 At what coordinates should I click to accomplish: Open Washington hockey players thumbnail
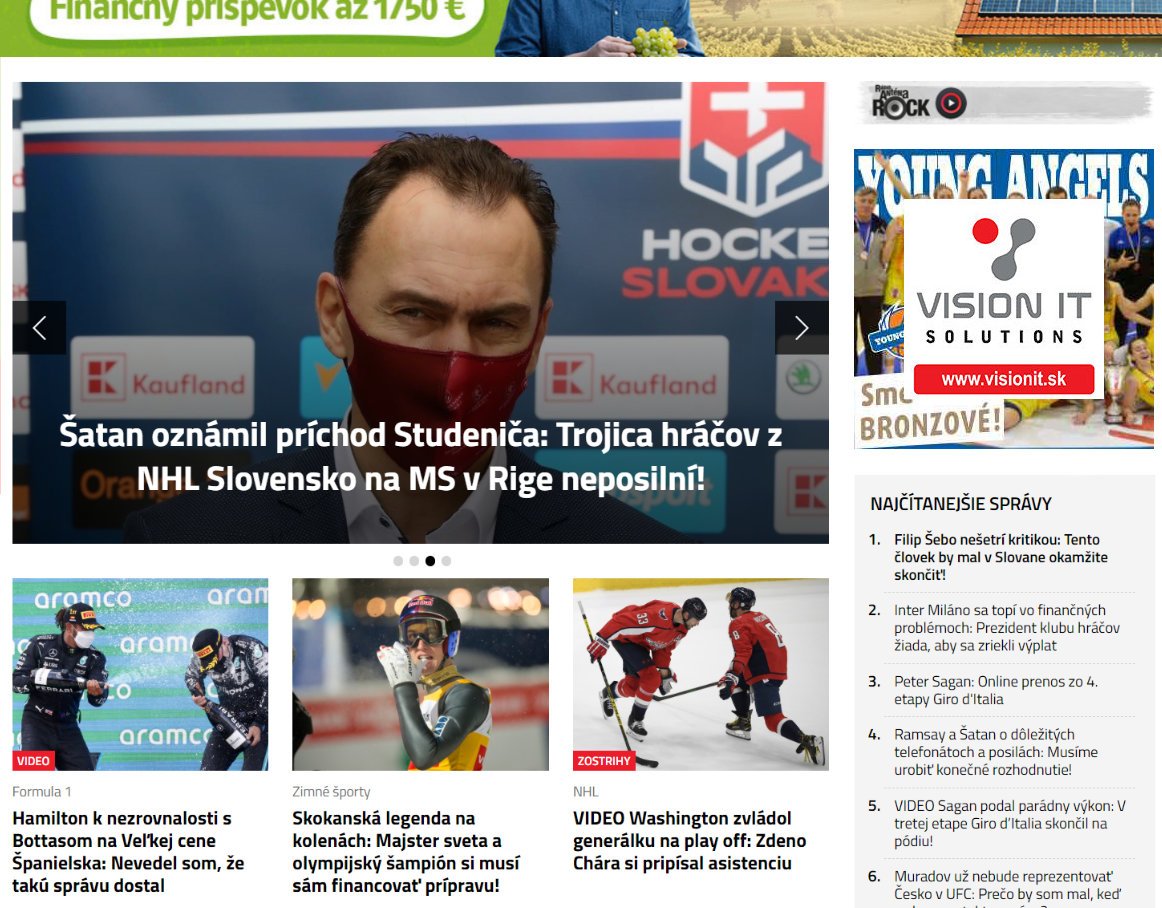pos(701,675)
